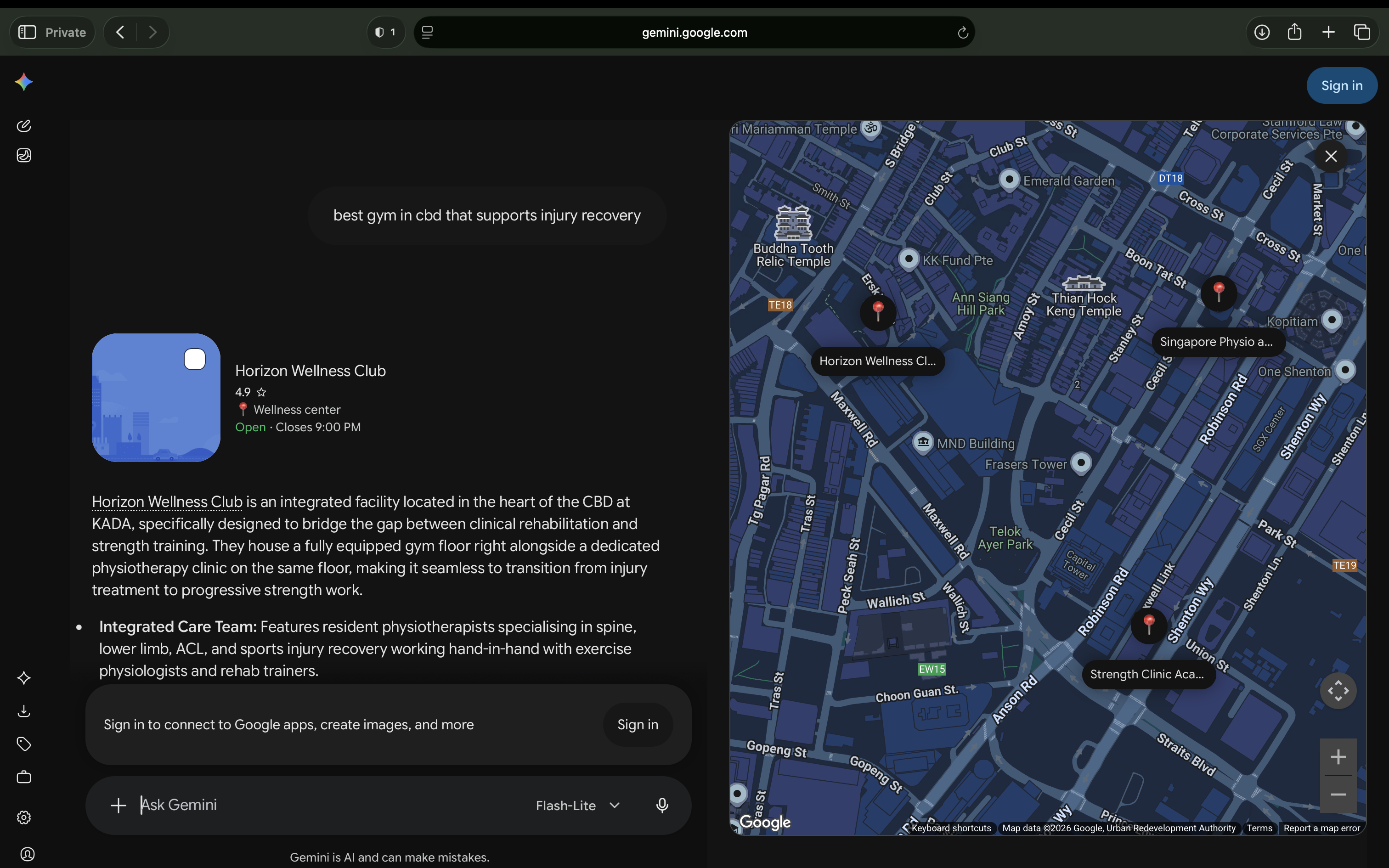Open privacy shield report
This screenshot has width=1389, height=868.
[x=386, y=32]
